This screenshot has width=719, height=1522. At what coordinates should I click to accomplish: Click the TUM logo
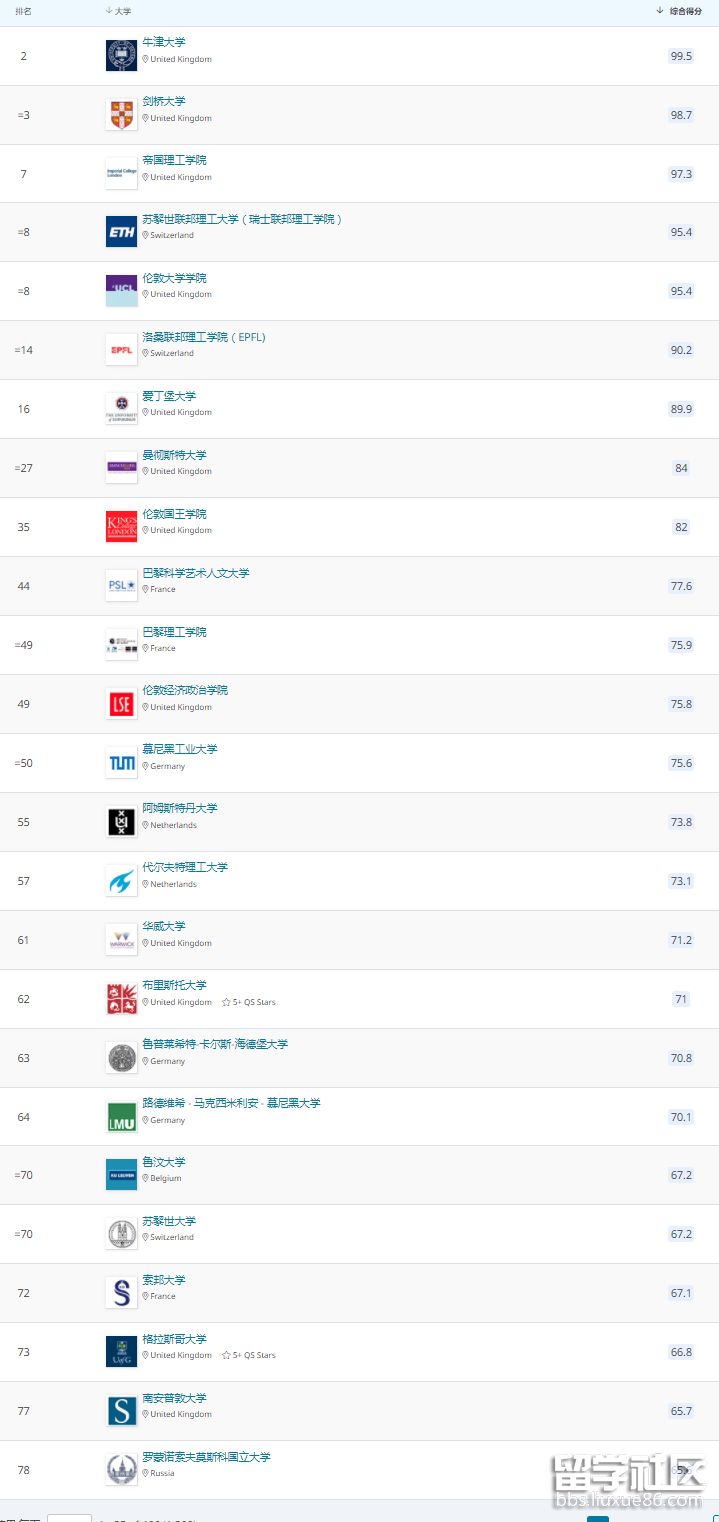point(121,763)
